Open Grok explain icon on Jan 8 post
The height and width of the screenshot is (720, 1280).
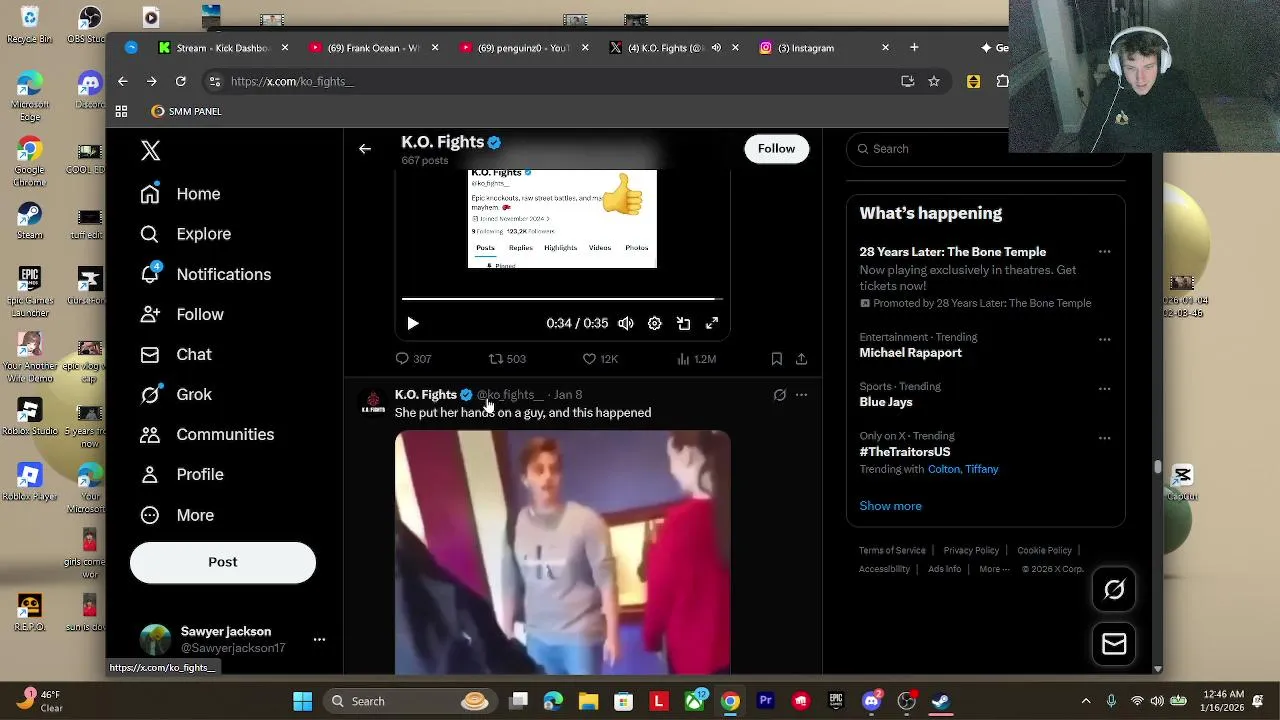pyautogui.click(x=780, y=395)
